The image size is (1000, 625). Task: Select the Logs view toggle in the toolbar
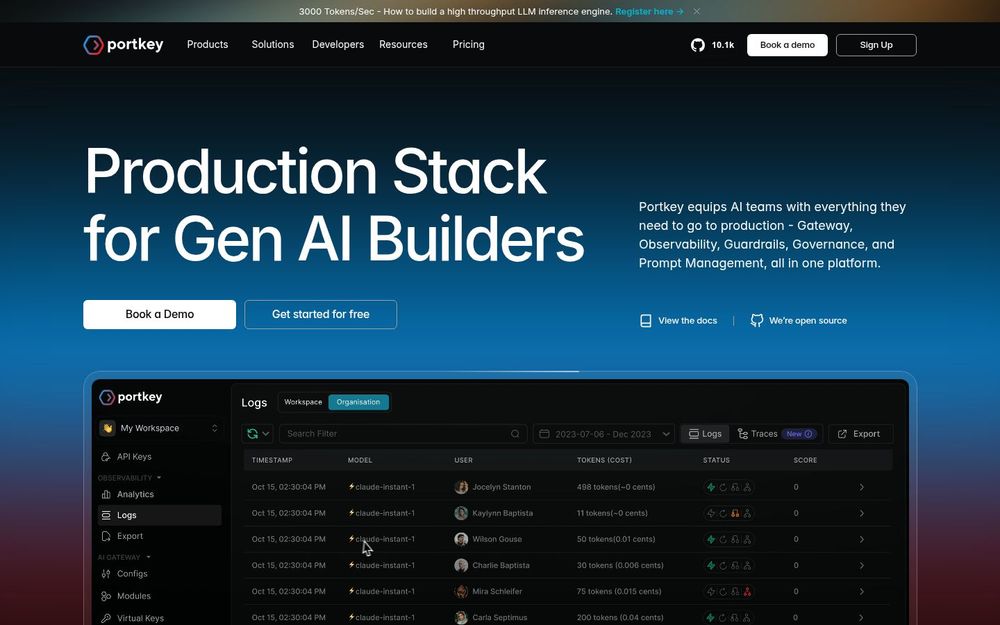(705, 434)
